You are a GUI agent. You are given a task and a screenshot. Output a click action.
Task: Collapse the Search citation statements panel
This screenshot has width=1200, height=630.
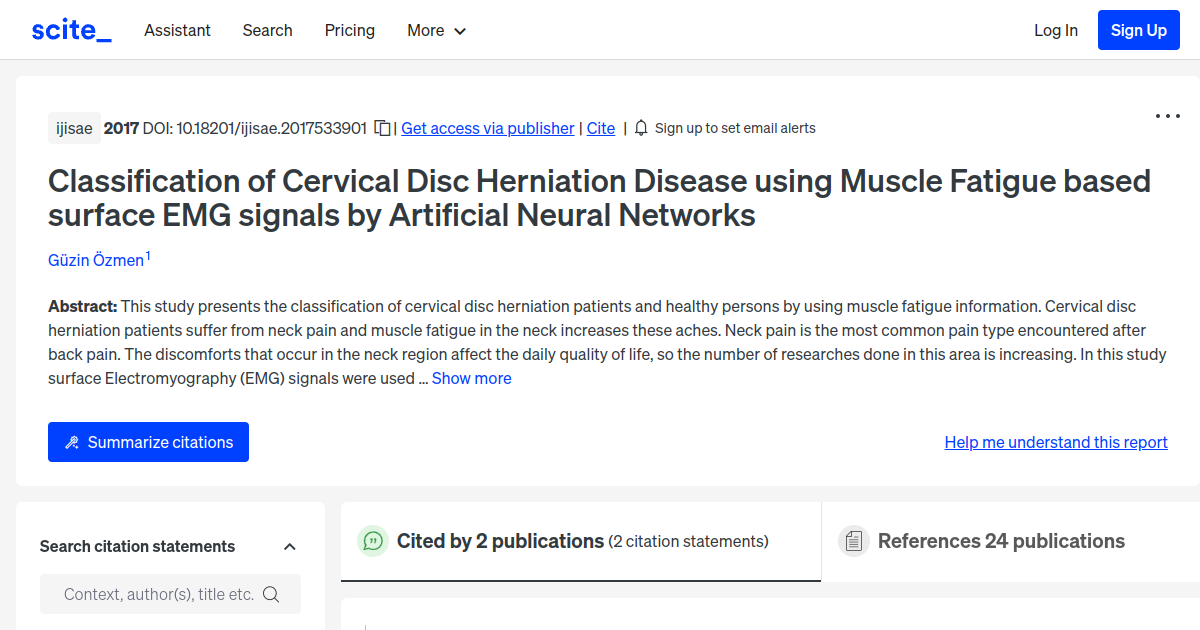pos(289,546)
